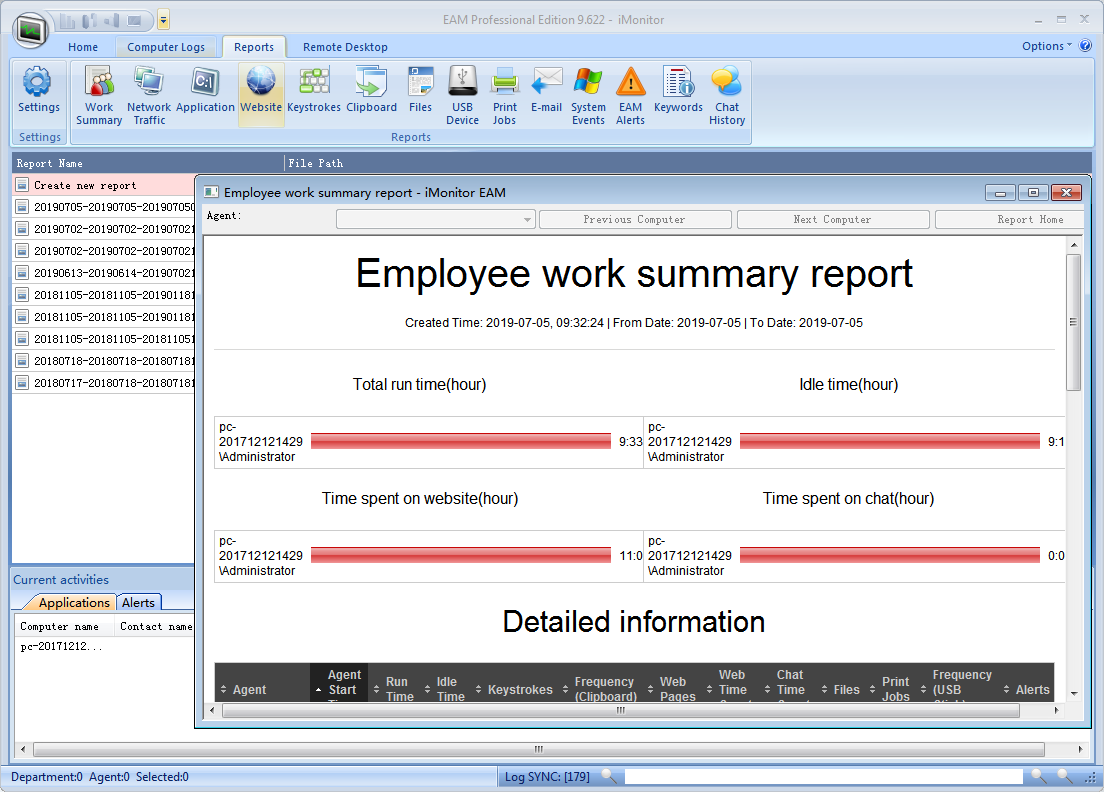Open the USB Device report
Viewport: 1104px width, 792px height.
pos(463,95)
